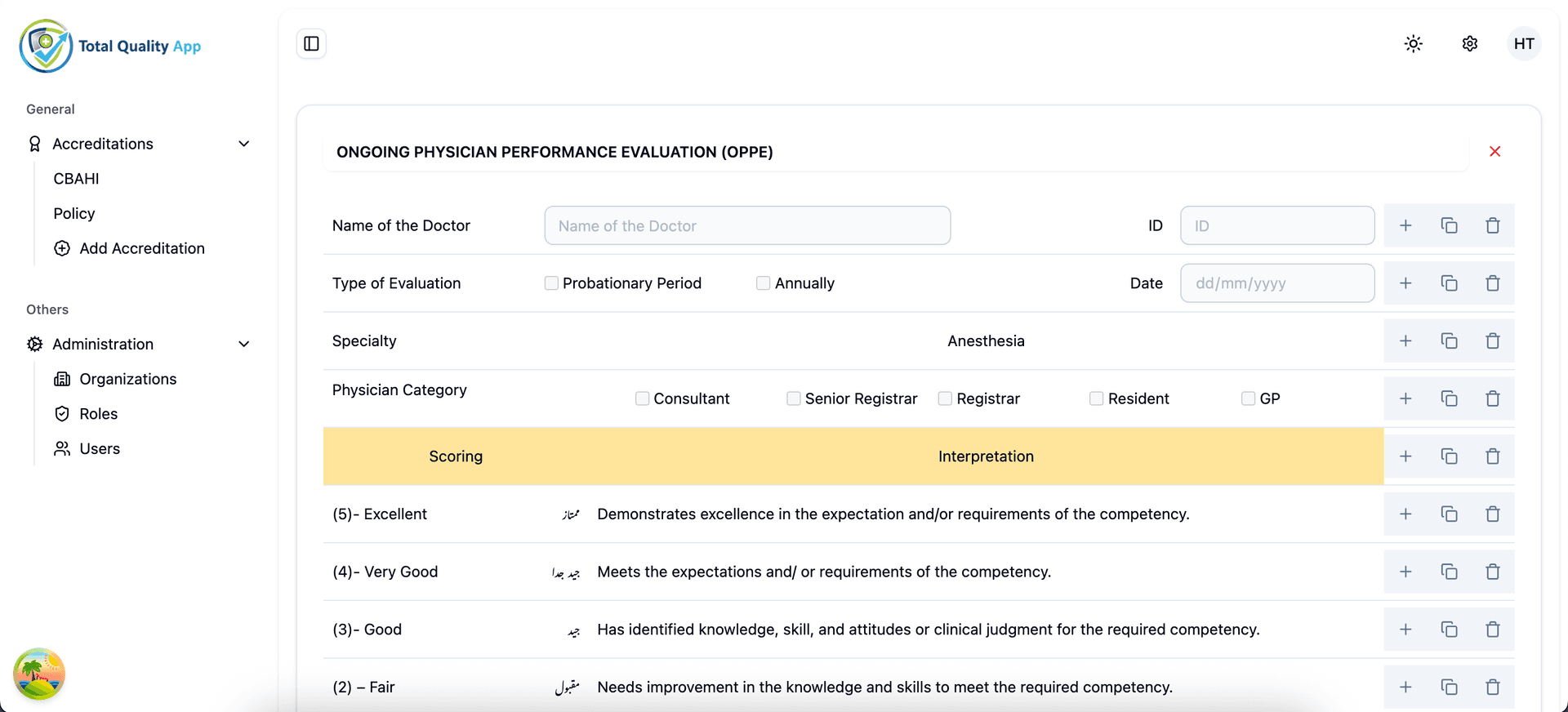Screen dimensions: 1568x712
Task: Duplicate the Specialty row
Action: (x=1450, y=340)
